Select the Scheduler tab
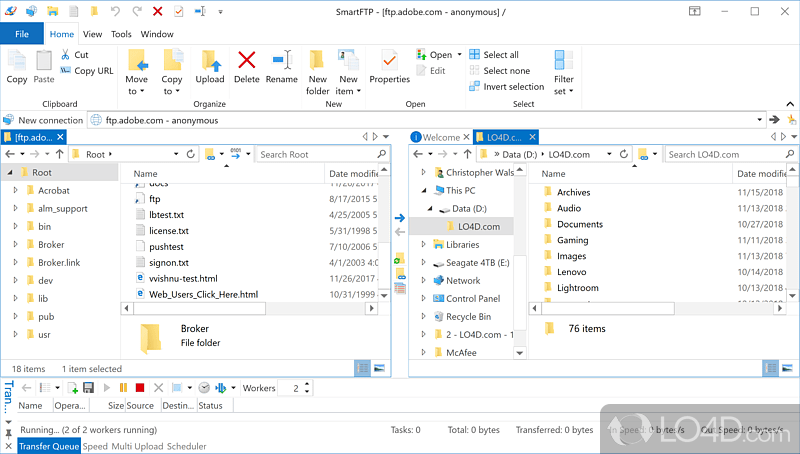800x454 pixels. (187, 446)
